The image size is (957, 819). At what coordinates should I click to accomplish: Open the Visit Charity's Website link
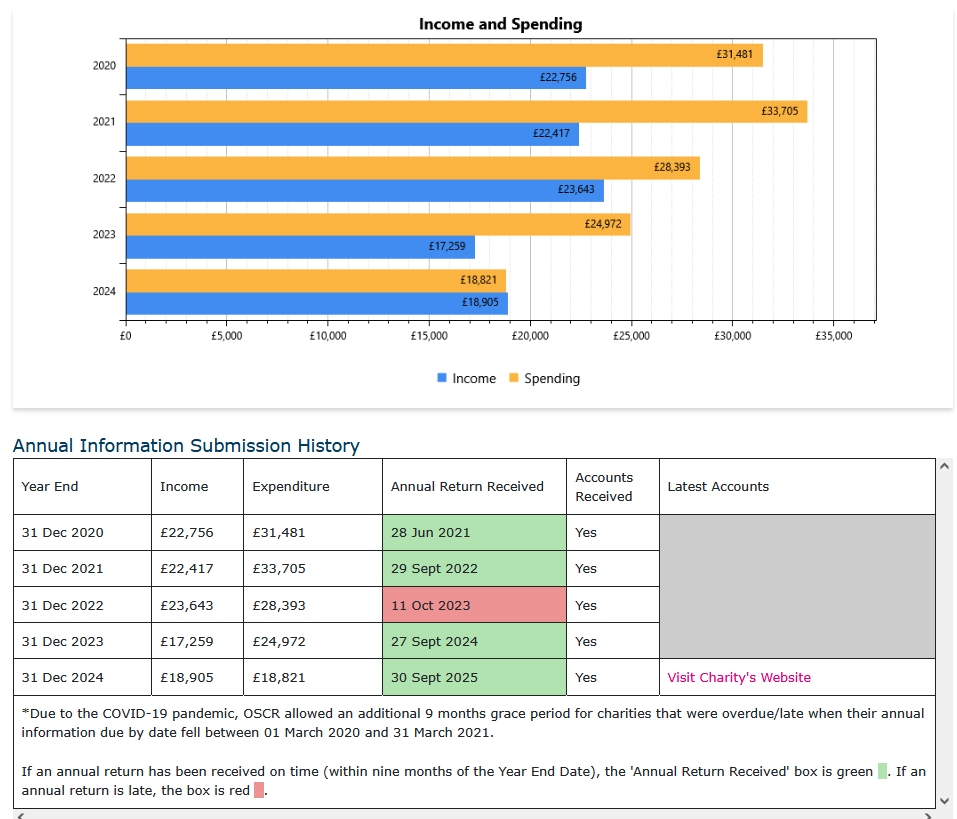(x=738, y=677)
